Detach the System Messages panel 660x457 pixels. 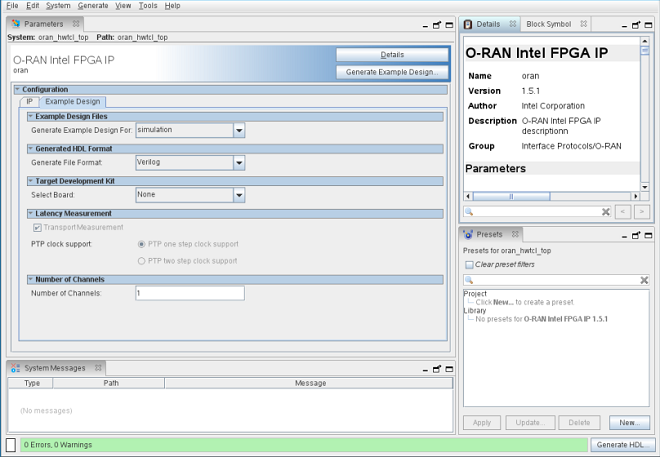pyautogui.click(x=437, y=369)
